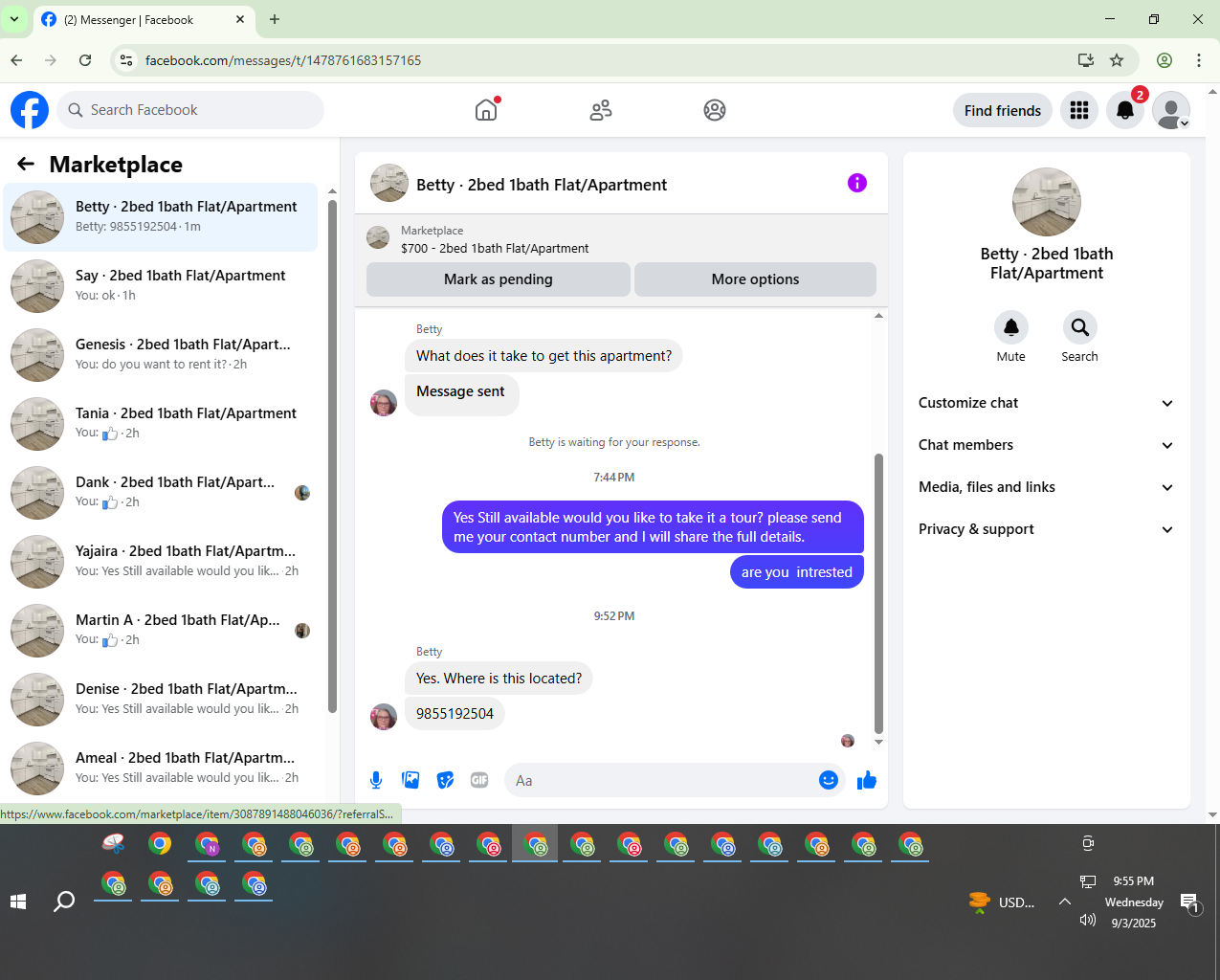Open site information icon in address bar
The image size is (1220, 980).
pos(124,60)
